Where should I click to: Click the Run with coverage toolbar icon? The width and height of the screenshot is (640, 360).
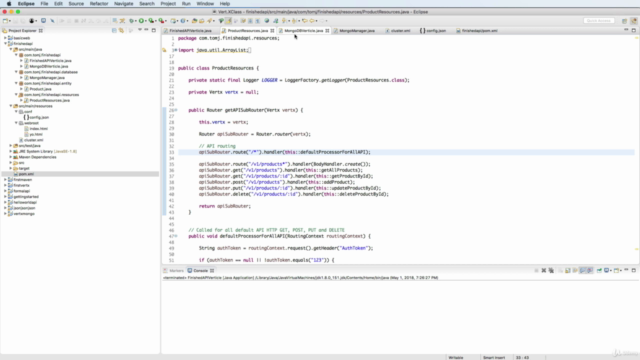(x=151, y=20)
